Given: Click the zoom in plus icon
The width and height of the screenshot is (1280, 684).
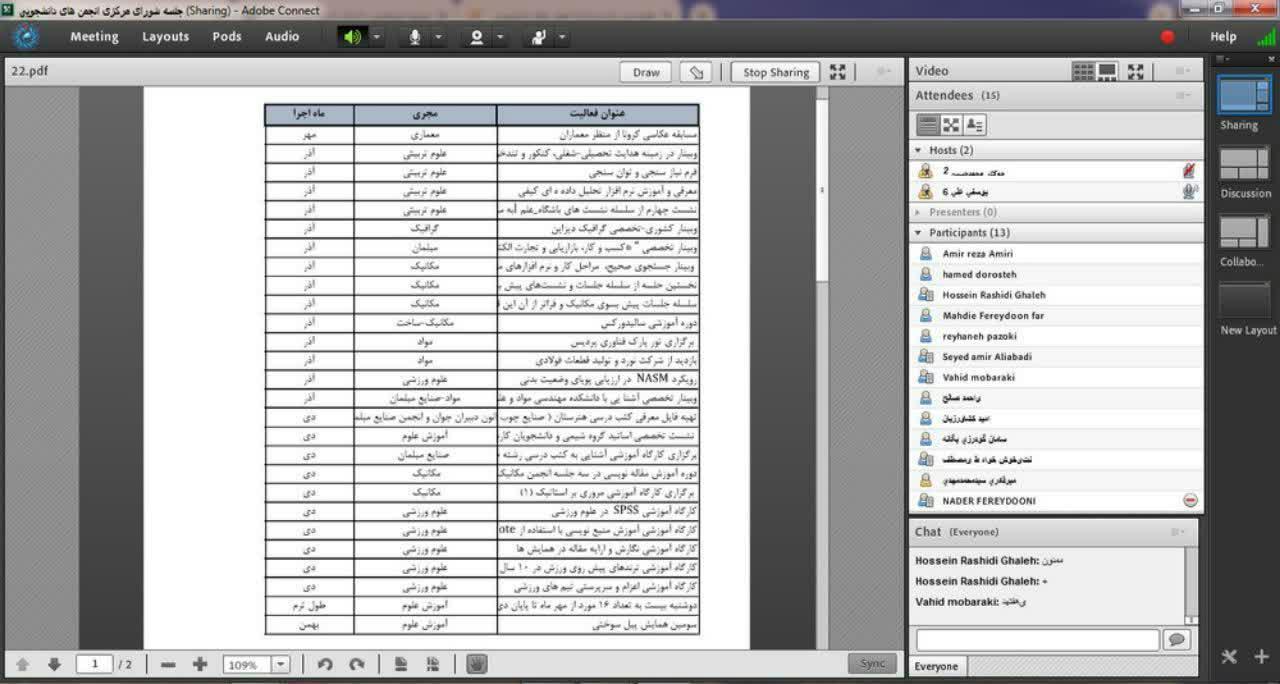Looking at the screenshot, I should tap(200, 664).
